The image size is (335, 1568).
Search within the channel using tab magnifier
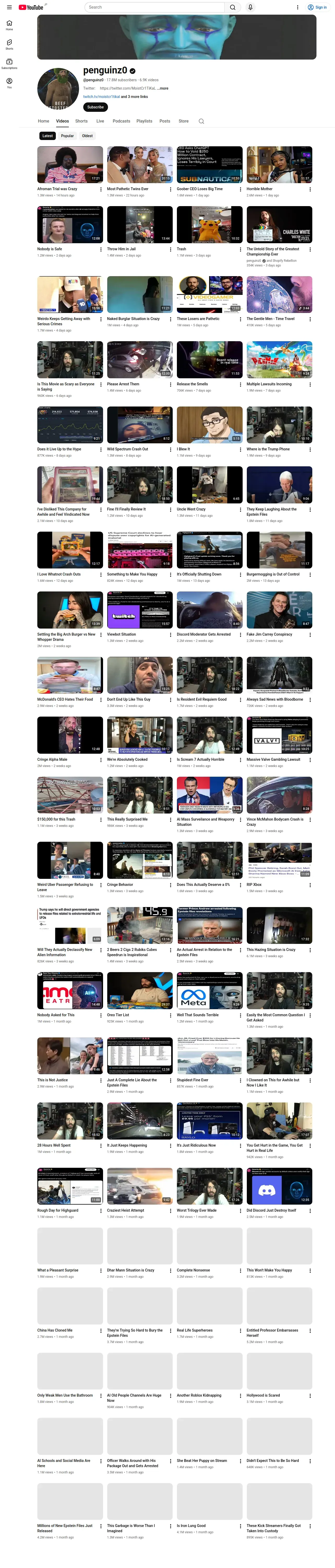(x=201, y=121)
